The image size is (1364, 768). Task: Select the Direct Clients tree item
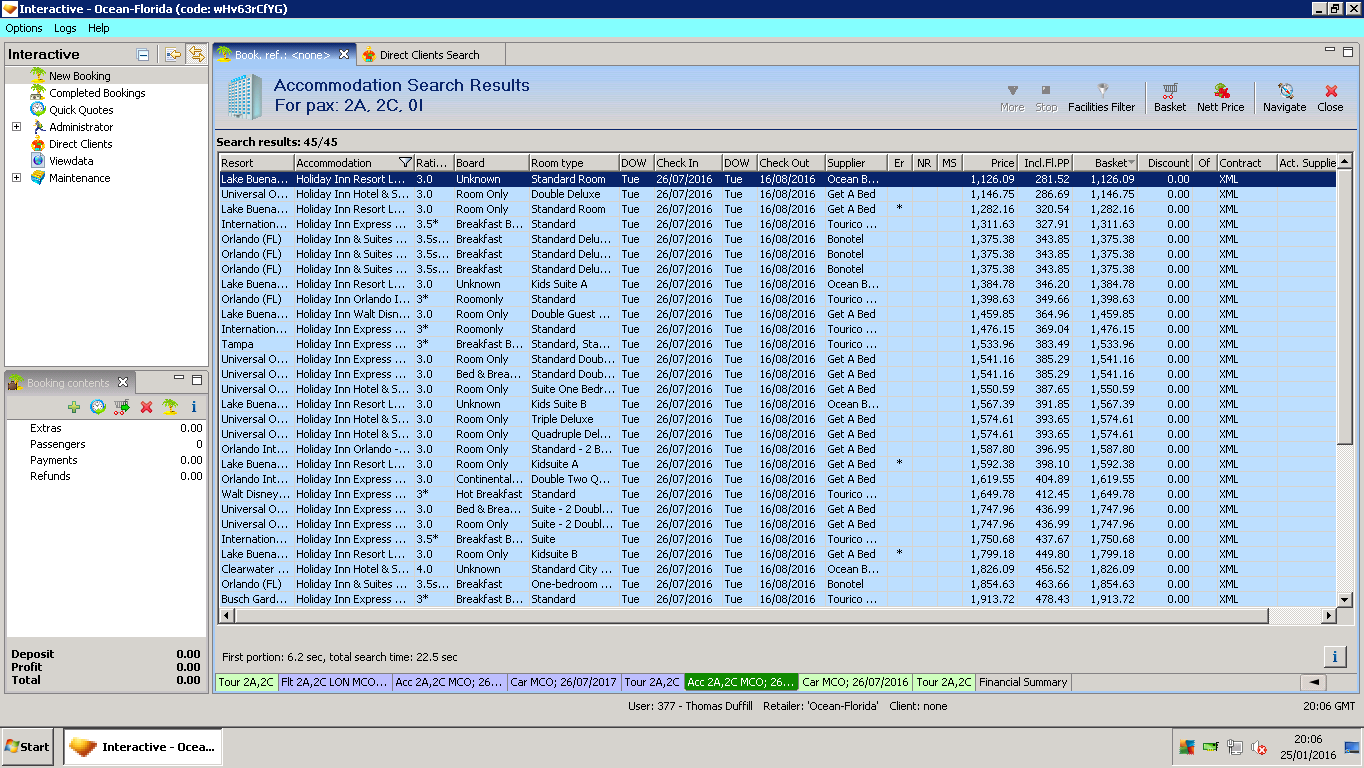(81, 144)
